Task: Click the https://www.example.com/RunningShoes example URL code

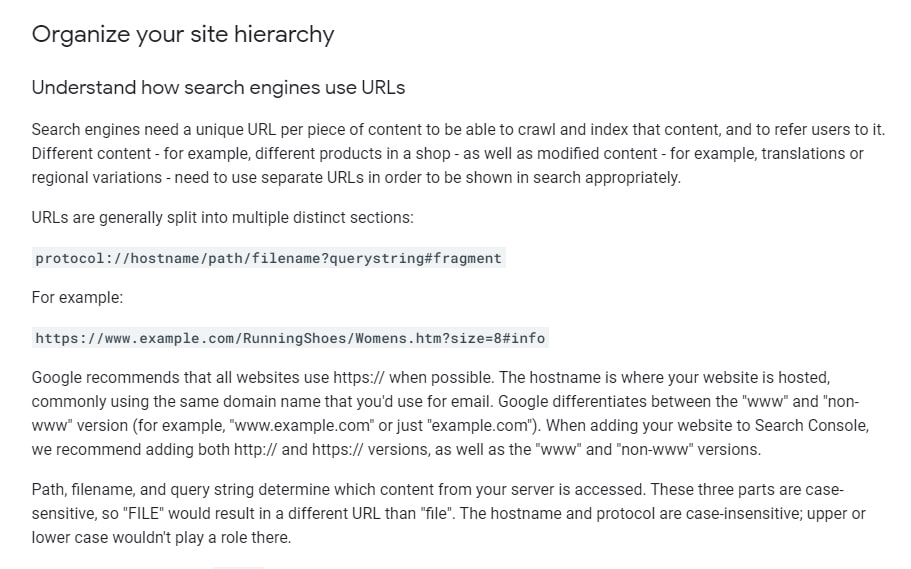Action: (290, 339)
